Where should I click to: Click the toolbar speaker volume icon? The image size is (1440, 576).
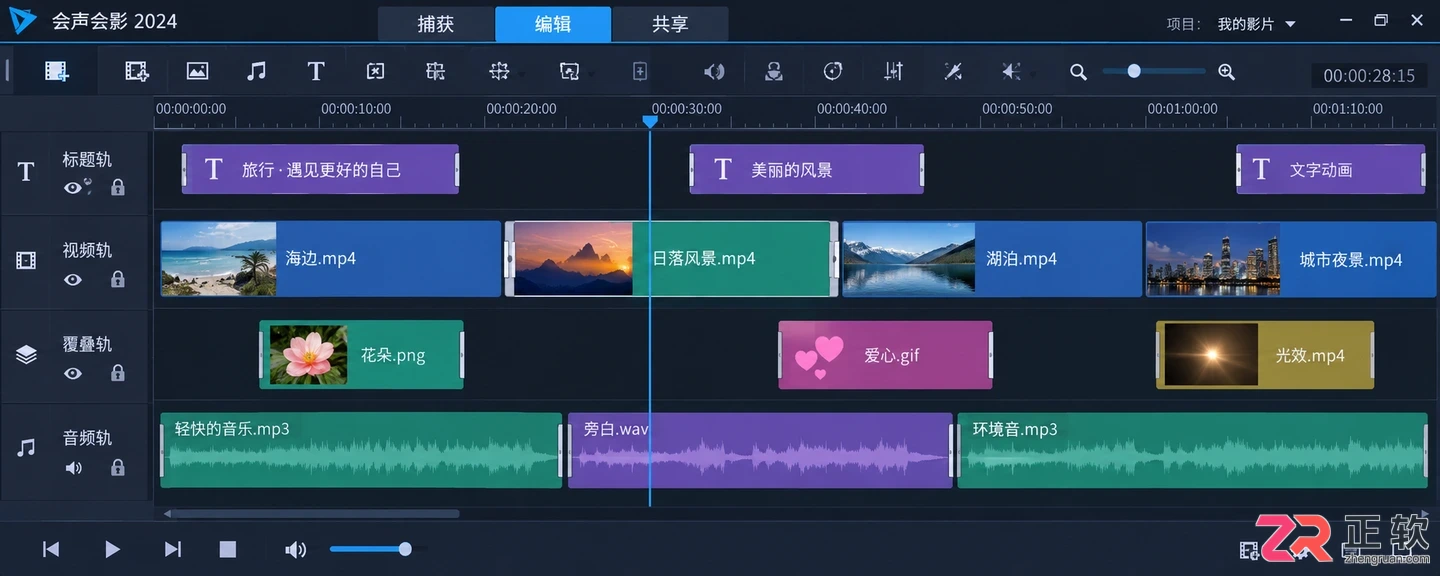[x=714, y=71]
